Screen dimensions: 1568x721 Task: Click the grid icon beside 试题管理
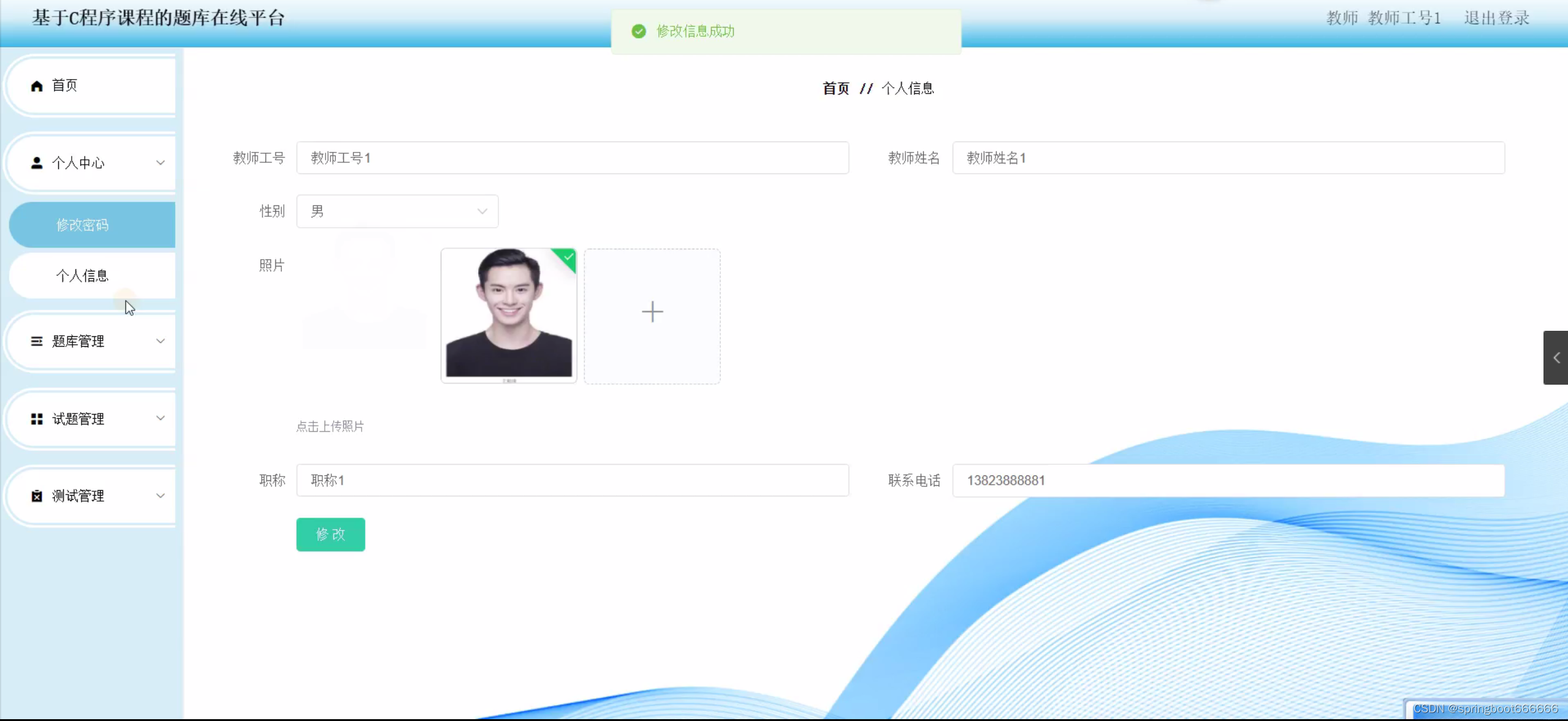[37, 419]
